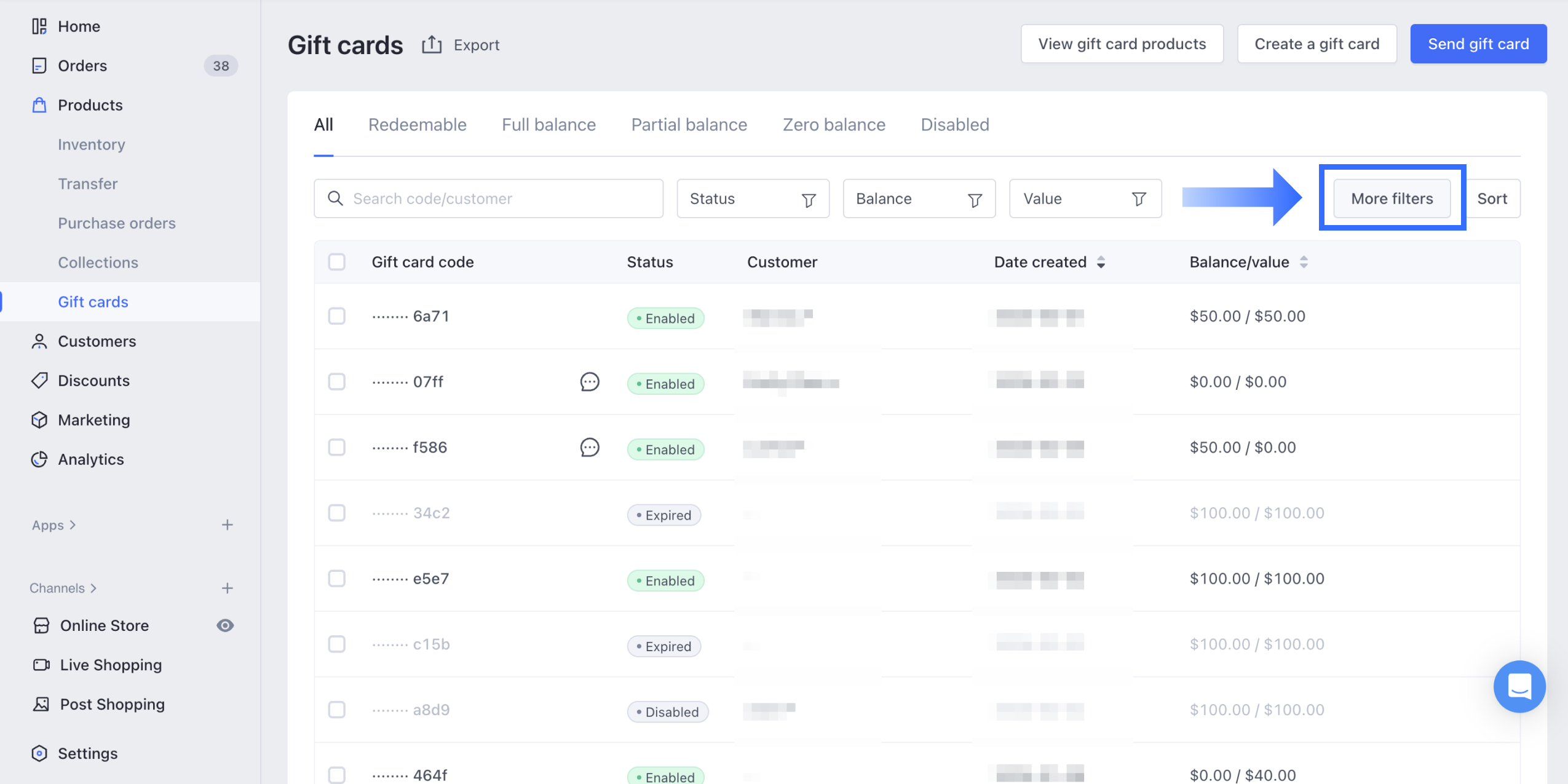Viewport: 1568px width, 784px height.
Task: Click the Analytics pie chart icon
Action: (x=39, y=459)
